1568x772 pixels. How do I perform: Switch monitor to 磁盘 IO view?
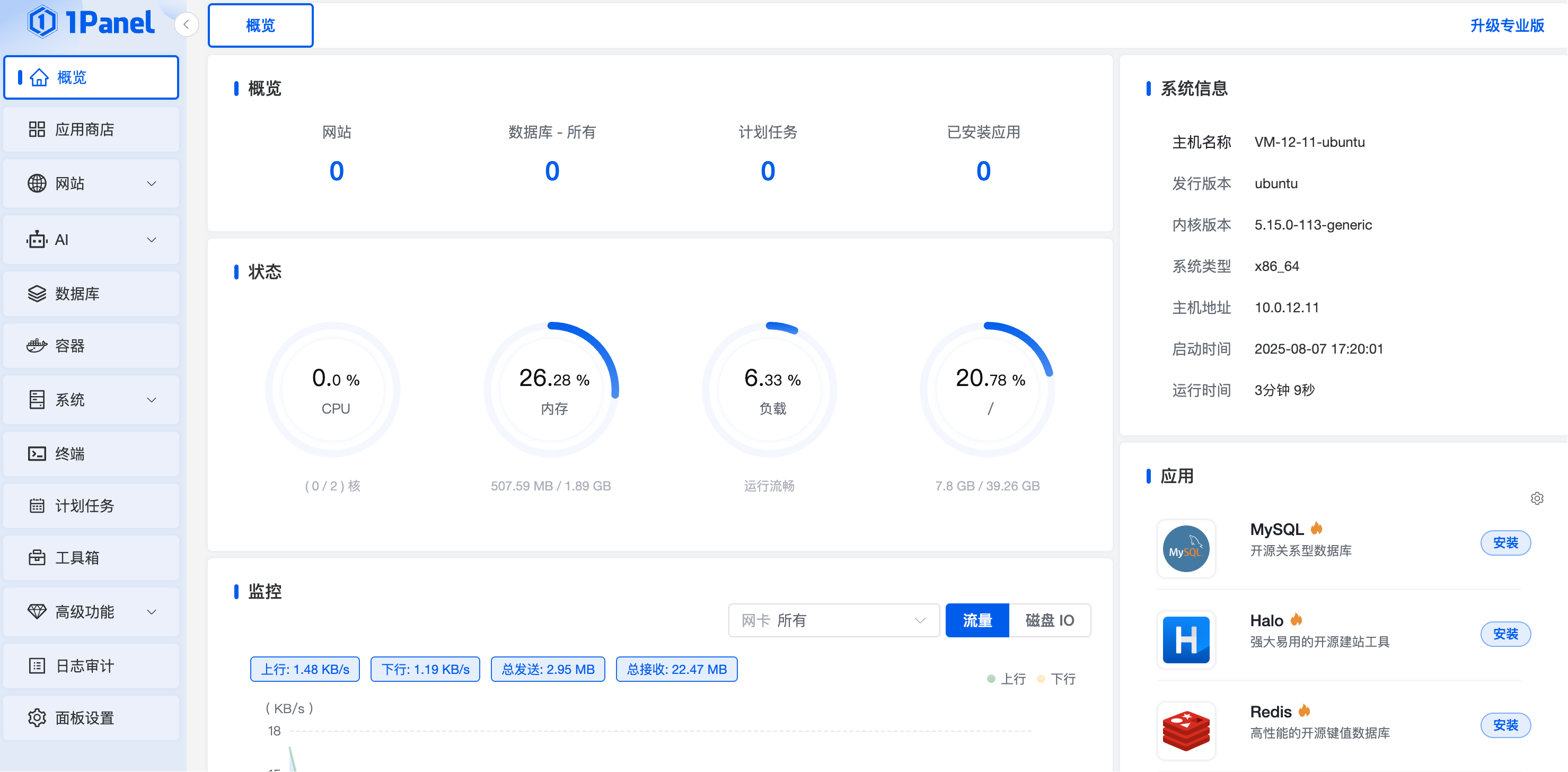1050,620
